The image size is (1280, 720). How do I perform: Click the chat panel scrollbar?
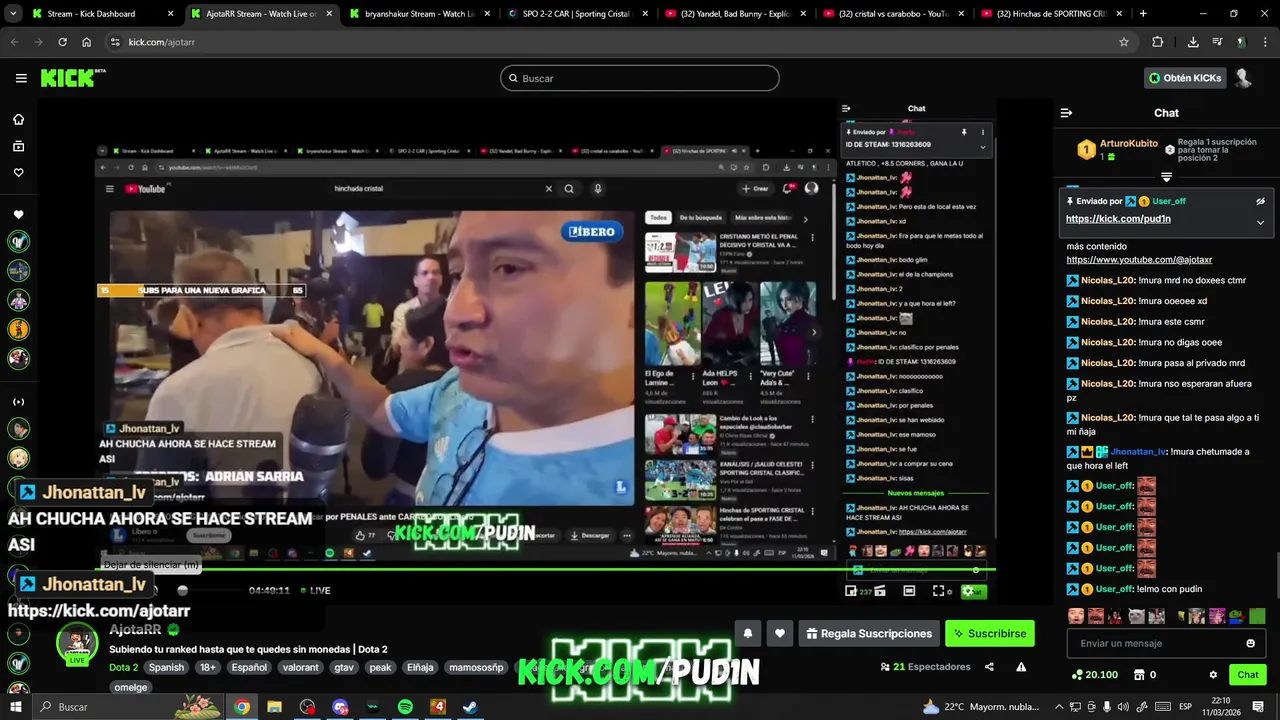point(1276,577)
